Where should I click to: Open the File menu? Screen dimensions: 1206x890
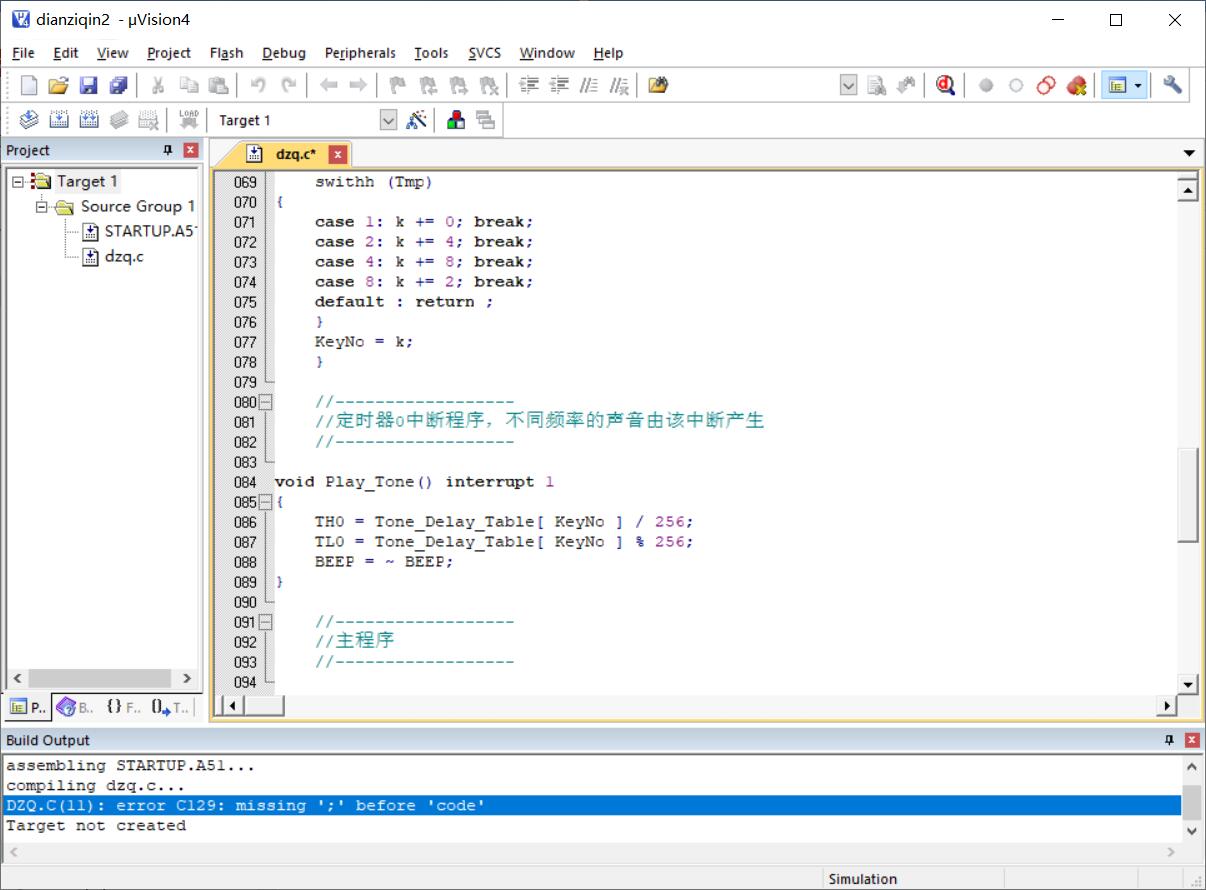click(23, 53)
